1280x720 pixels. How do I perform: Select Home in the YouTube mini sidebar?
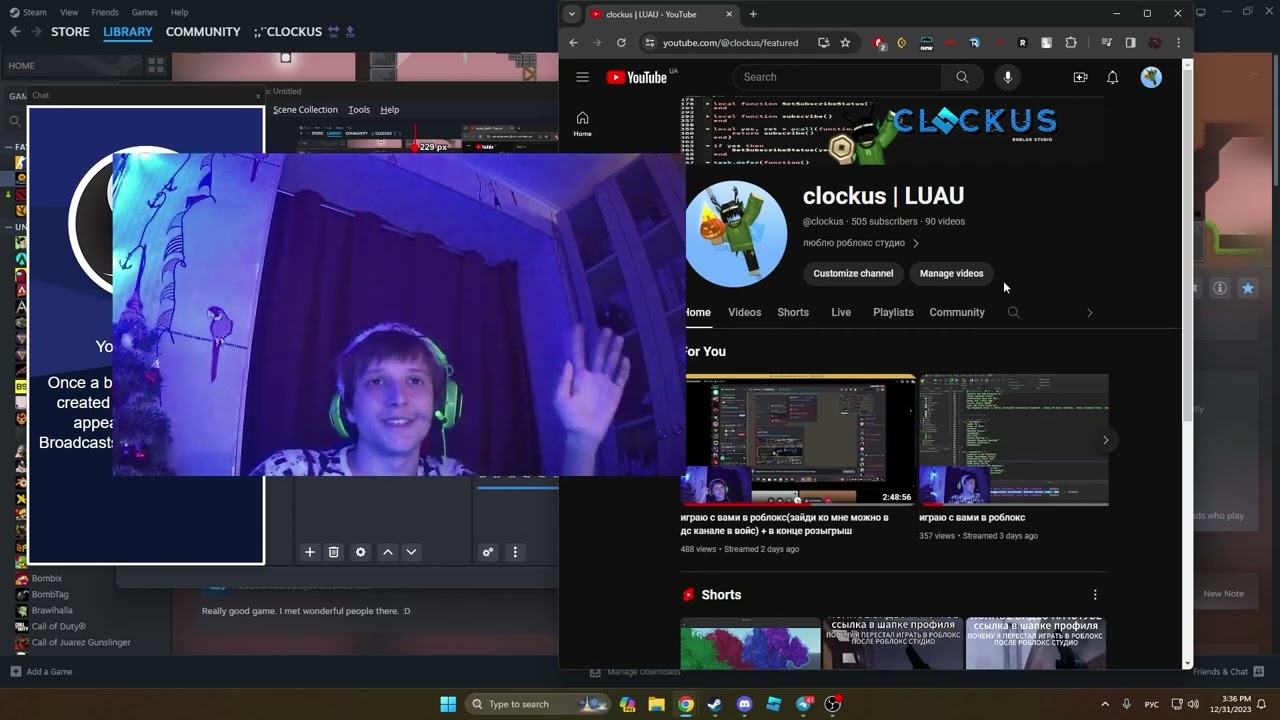[582, 124]
